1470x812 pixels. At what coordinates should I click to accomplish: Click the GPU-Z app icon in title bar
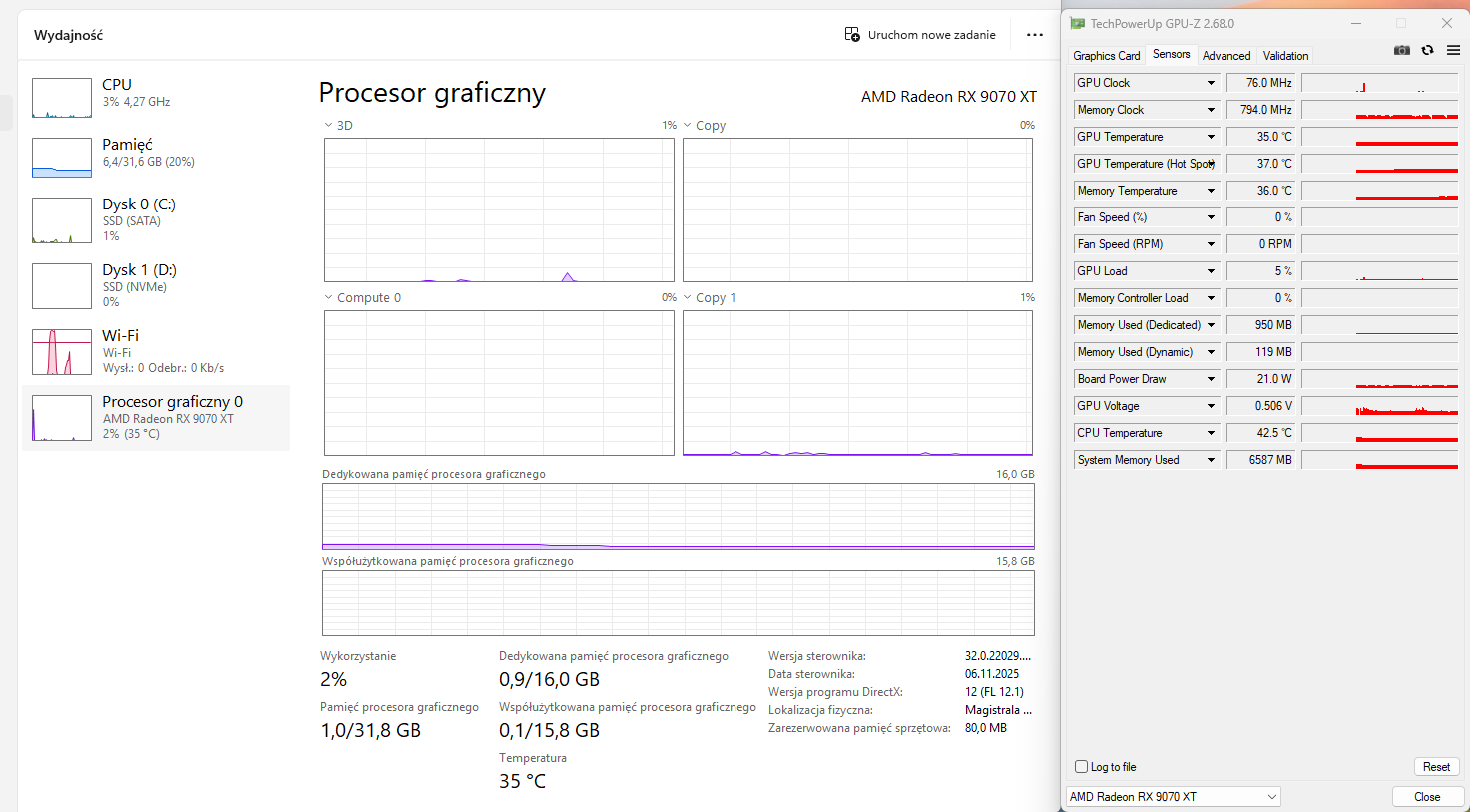(1078, 23)
